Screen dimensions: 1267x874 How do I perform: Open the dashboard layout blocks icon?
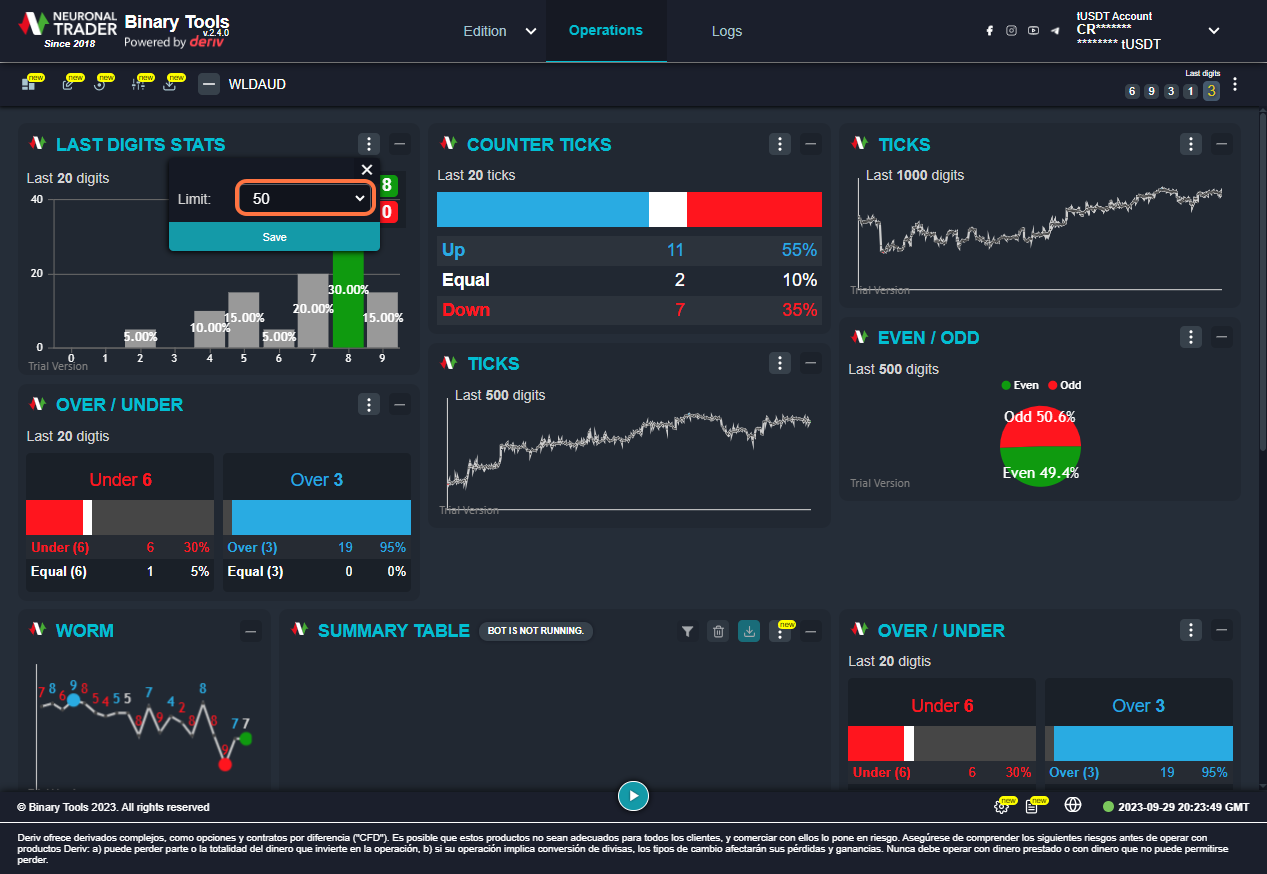pyautogui.click(x=29, y=84)
